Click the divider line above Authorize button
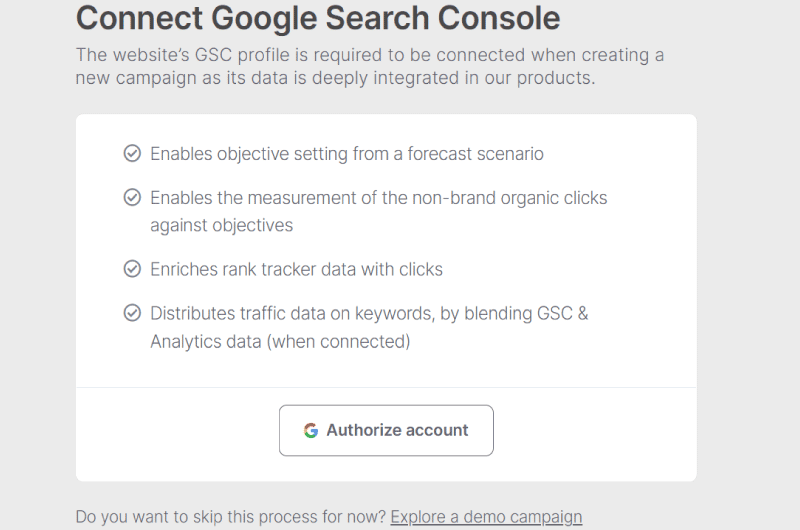Screen dimensions: 800x530 386,387
